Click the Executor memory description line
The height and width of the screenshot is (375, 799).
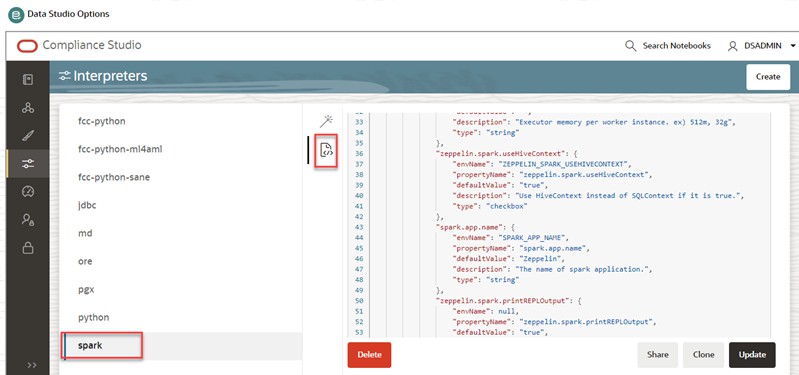point(594,122)
